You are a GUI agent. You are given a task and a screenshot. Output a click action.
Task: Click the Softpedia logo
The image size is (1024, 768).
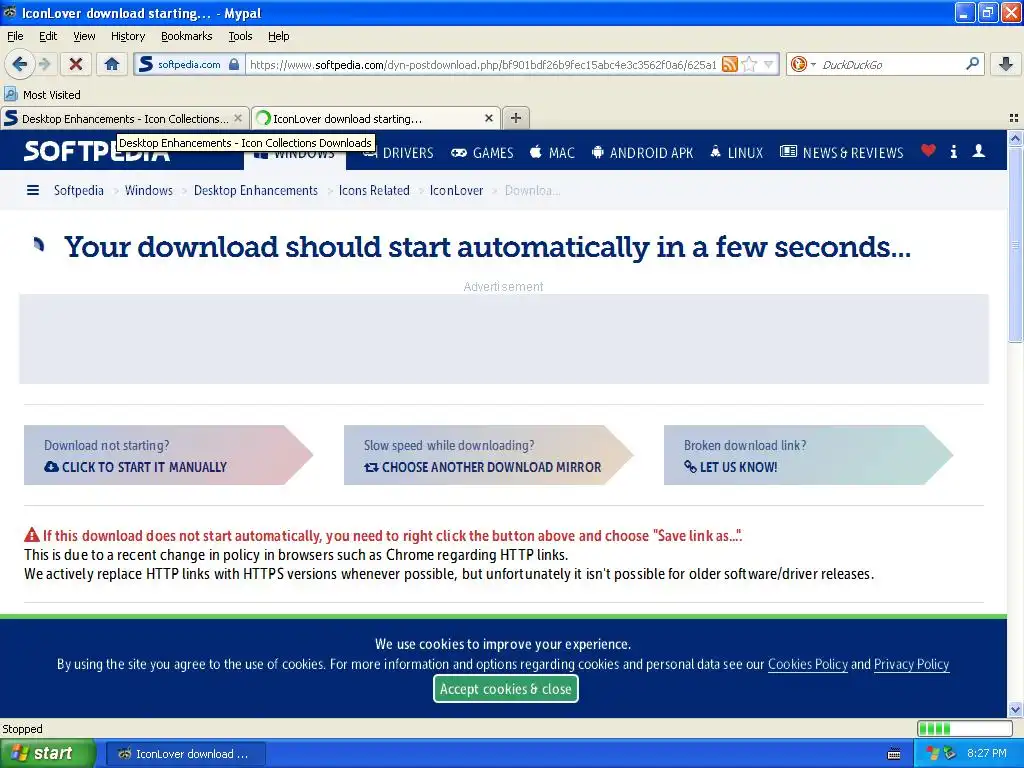(x=97, y=152)
